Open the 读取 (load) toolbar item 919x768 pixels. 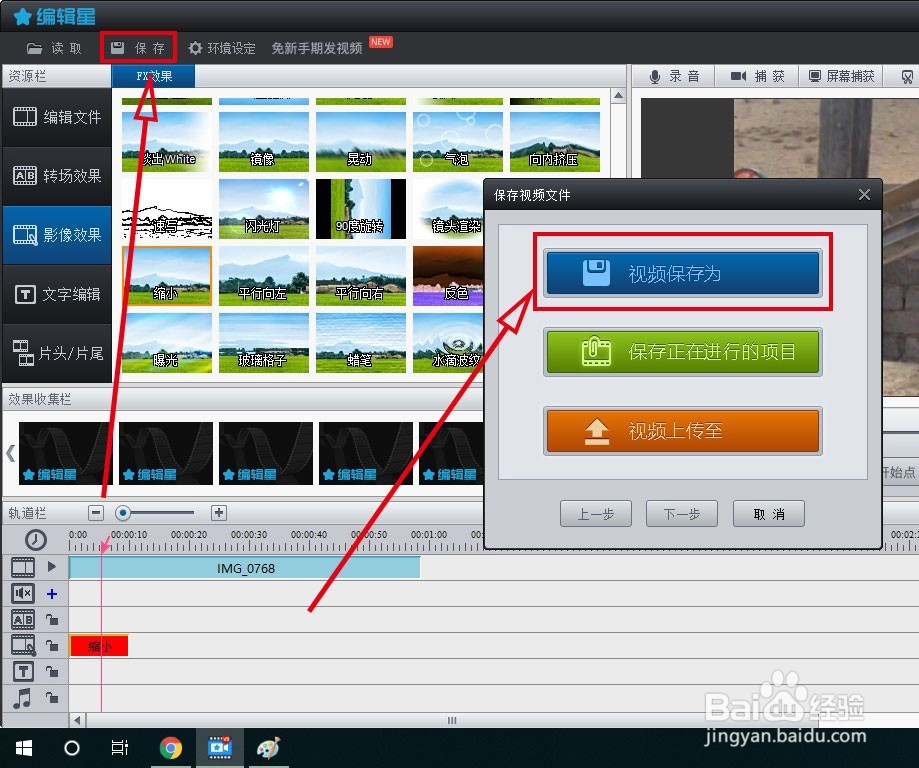click(54, 48)
